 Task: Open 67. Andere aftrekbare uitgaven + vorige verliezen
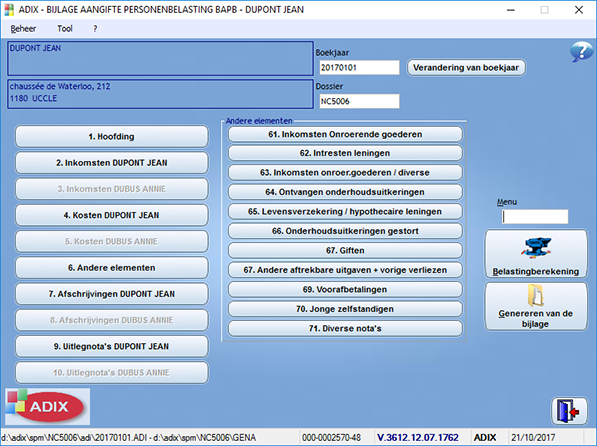(x=345, y=270)
